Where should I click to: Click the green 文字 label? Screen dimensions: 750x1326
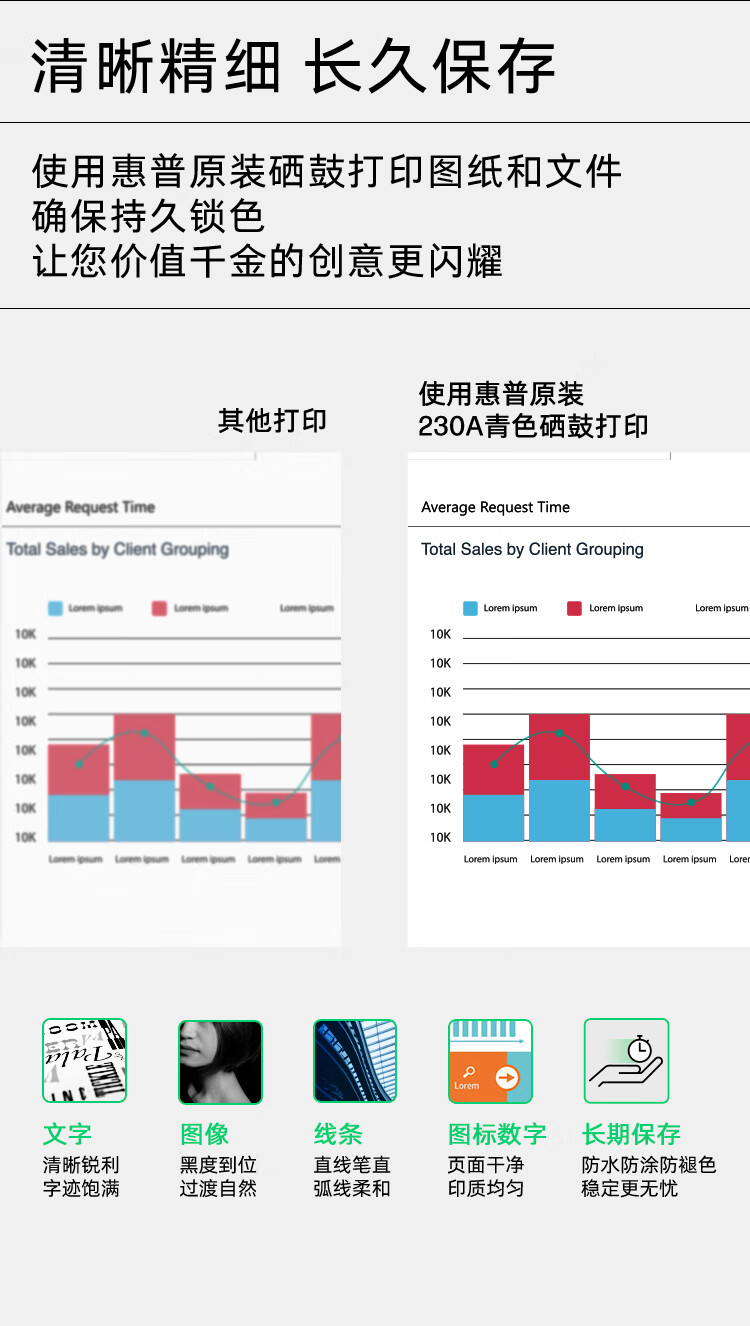coord(67,1134)
